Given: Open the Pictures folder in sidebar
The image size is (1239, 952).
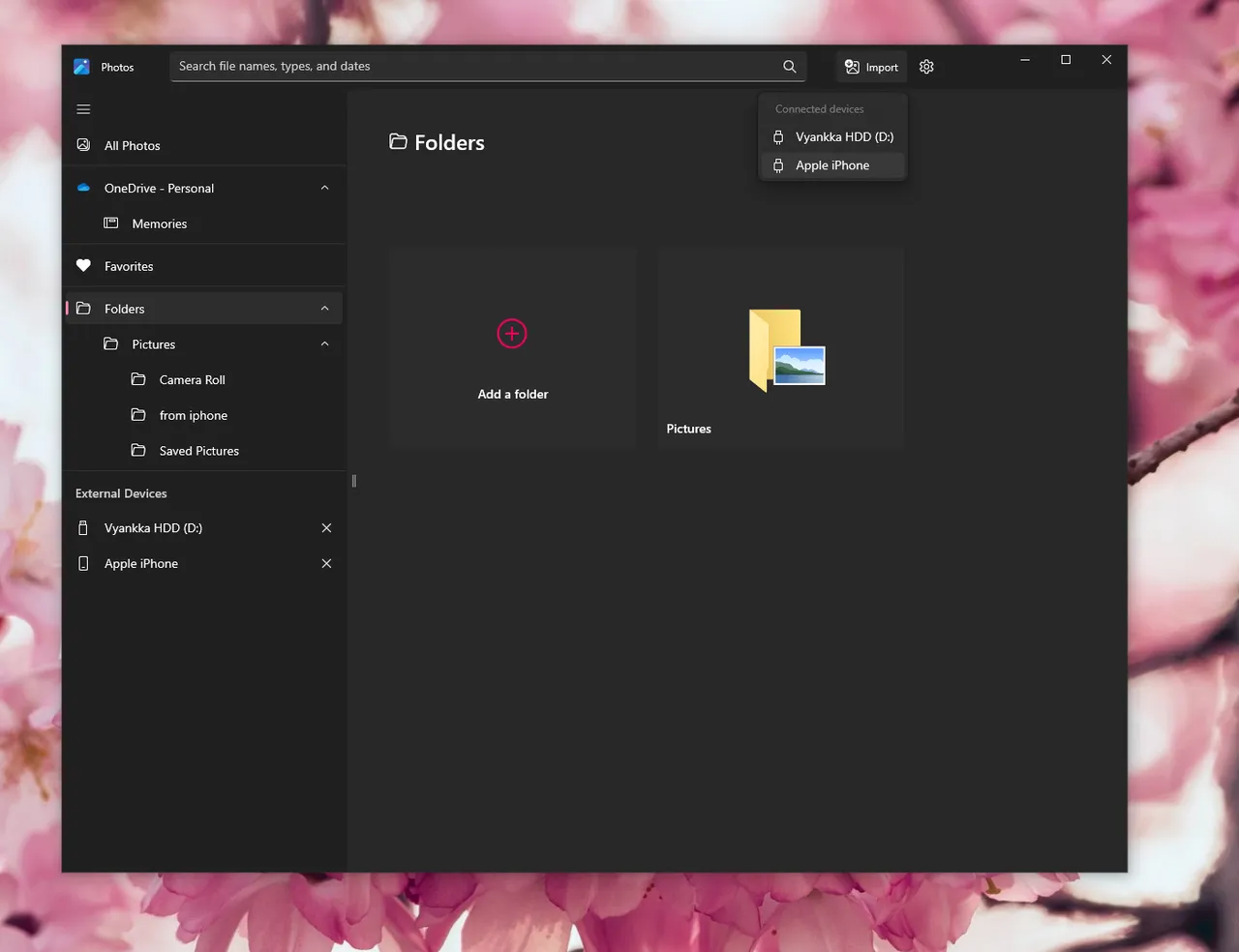Looking at the screenshot, I should pos(204,344).
